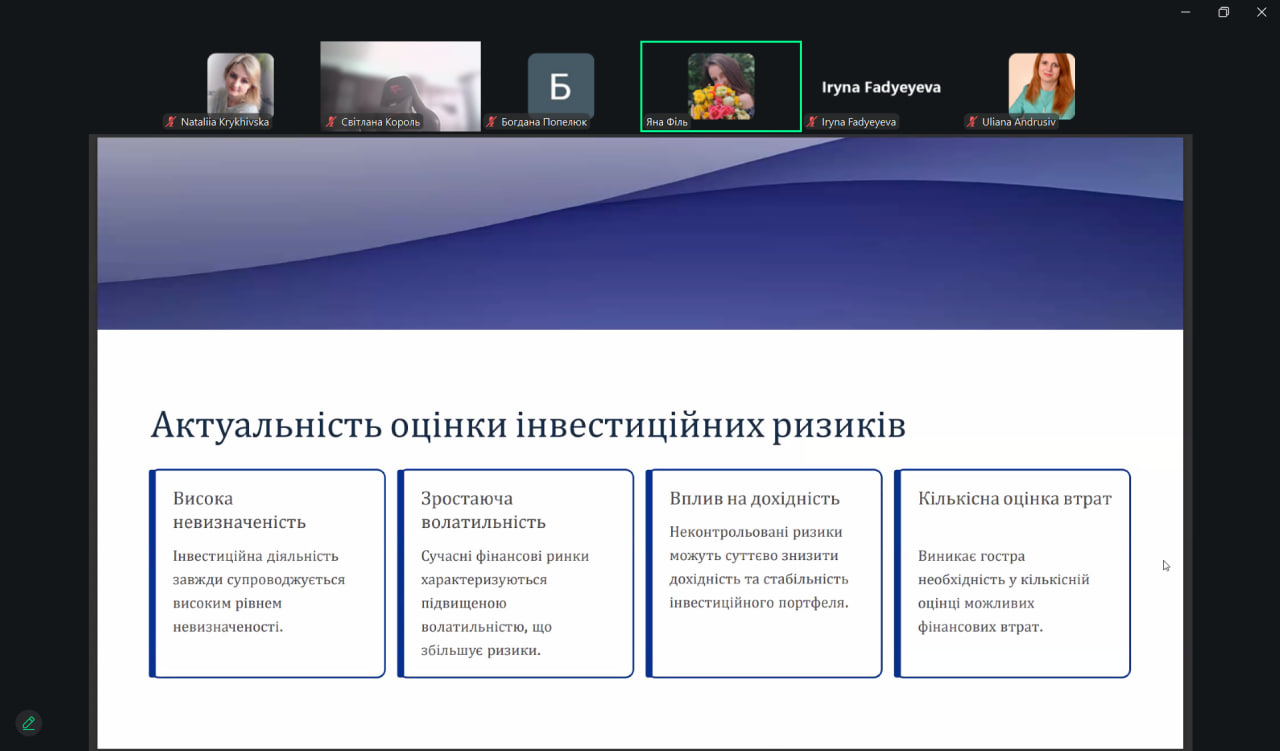Select Nataliia Krykhivska's video thumbnail

(x=240, y=84)
